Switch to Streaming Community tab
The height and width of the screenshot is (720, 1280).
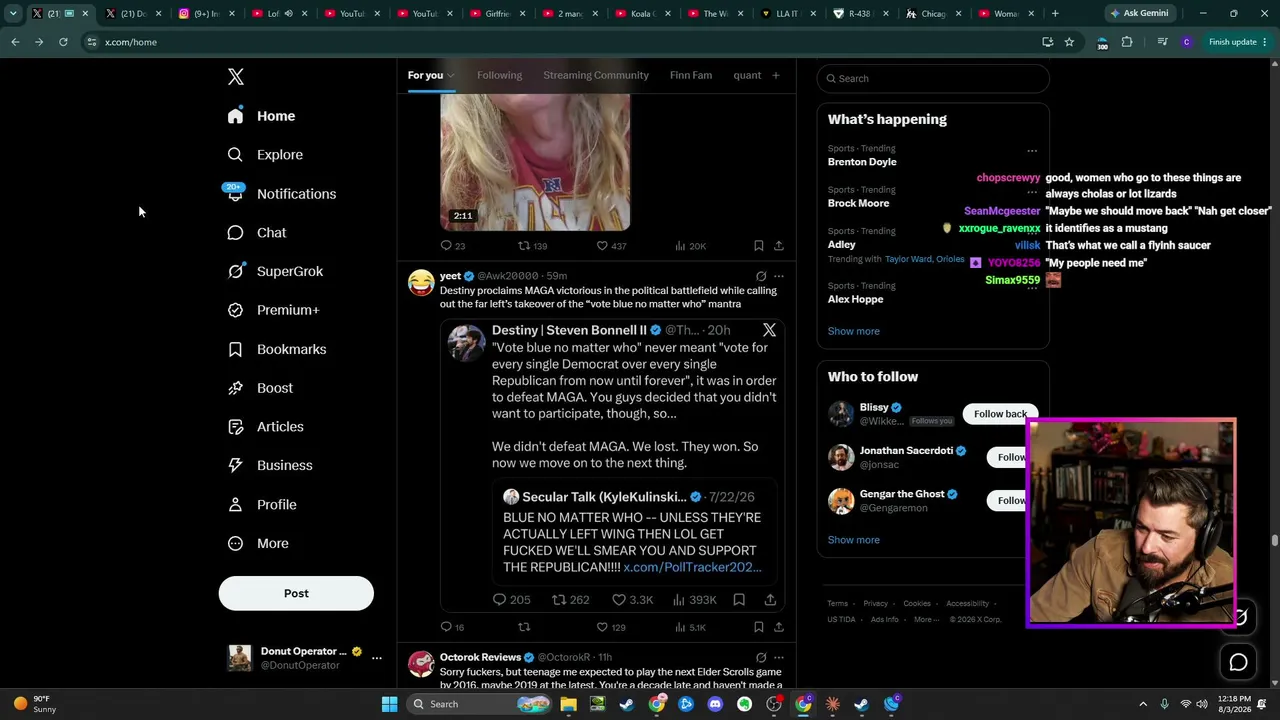point(596,76)
